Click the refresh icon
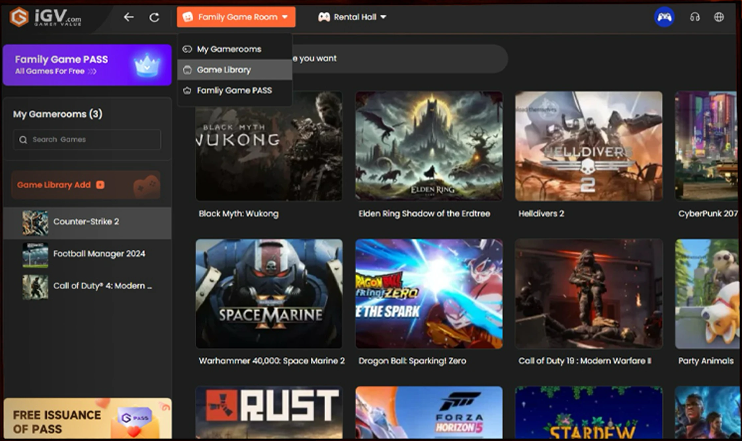The image size is (742, 441). click(x=154, y=17)
